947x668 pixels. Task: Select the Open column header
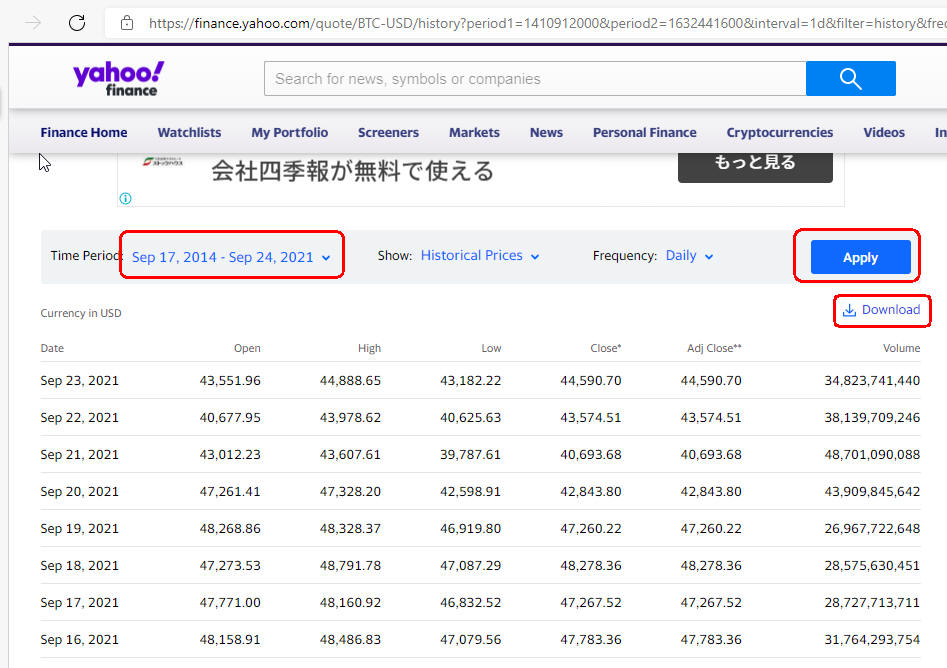[247, 348]
